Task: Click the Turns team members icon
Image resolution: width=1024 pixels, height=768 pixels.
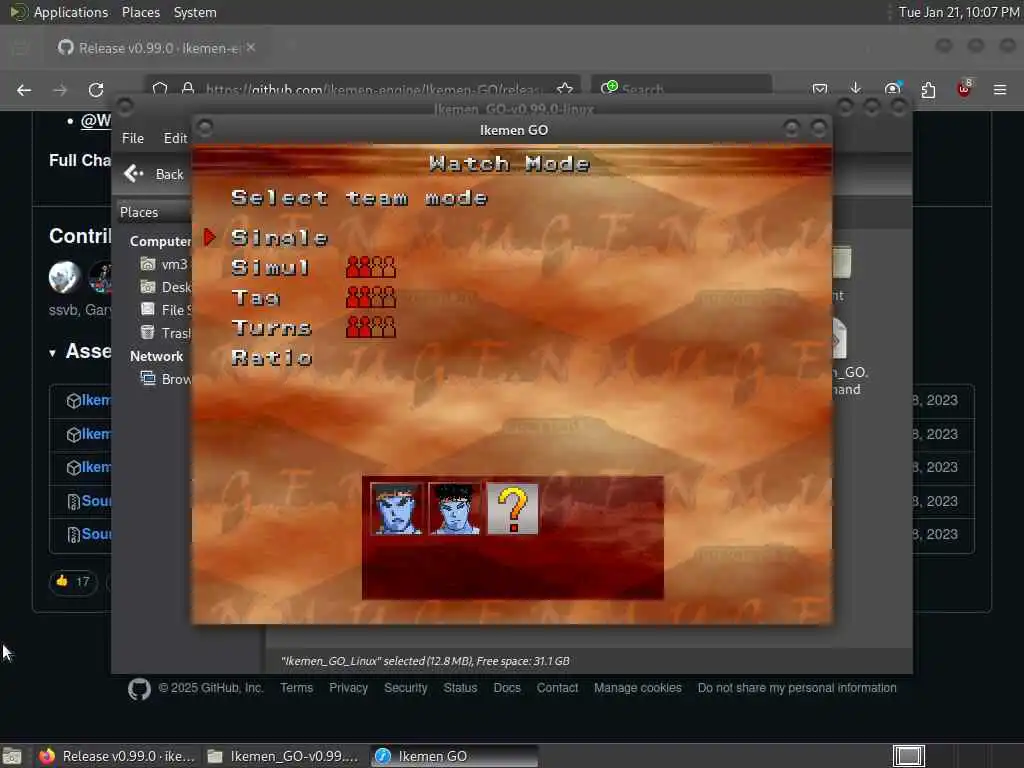Action: 371,327
